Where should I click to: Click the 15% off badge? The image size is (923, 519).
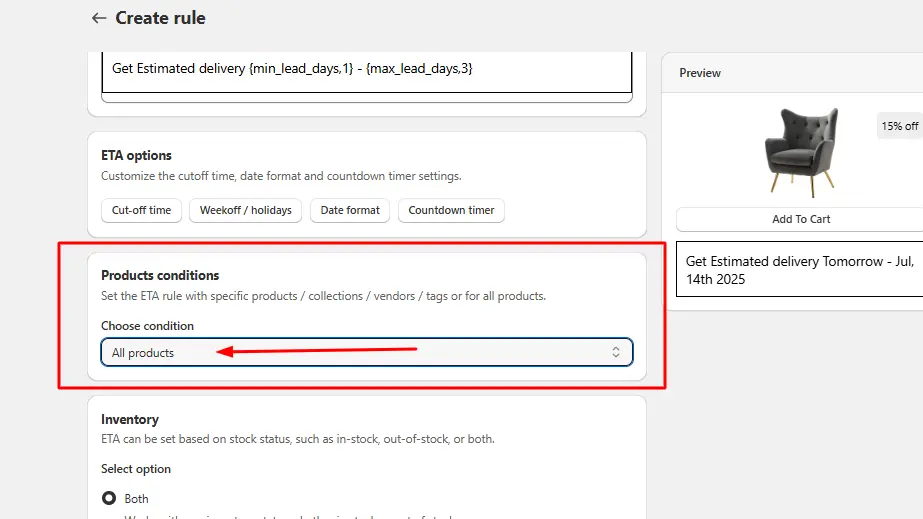point(899,126)
